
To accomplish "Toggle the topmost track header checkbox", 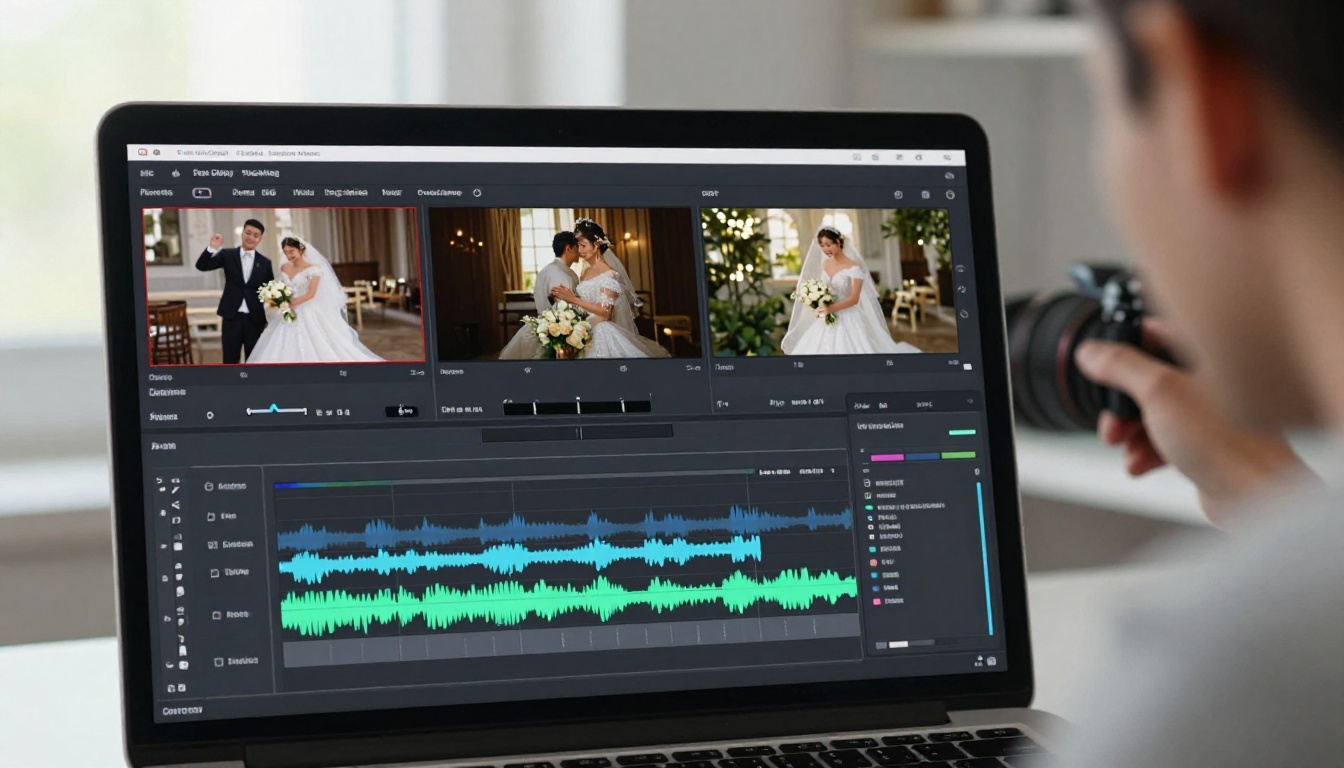I will tap(209, 487).
